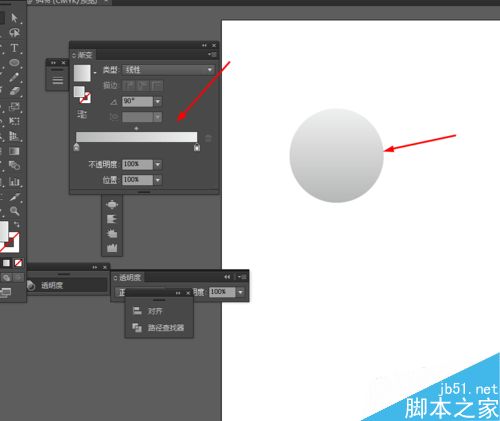This screenshot has height=421, width=500.
Task: Select the Ellipse tool
Action: 14,63
